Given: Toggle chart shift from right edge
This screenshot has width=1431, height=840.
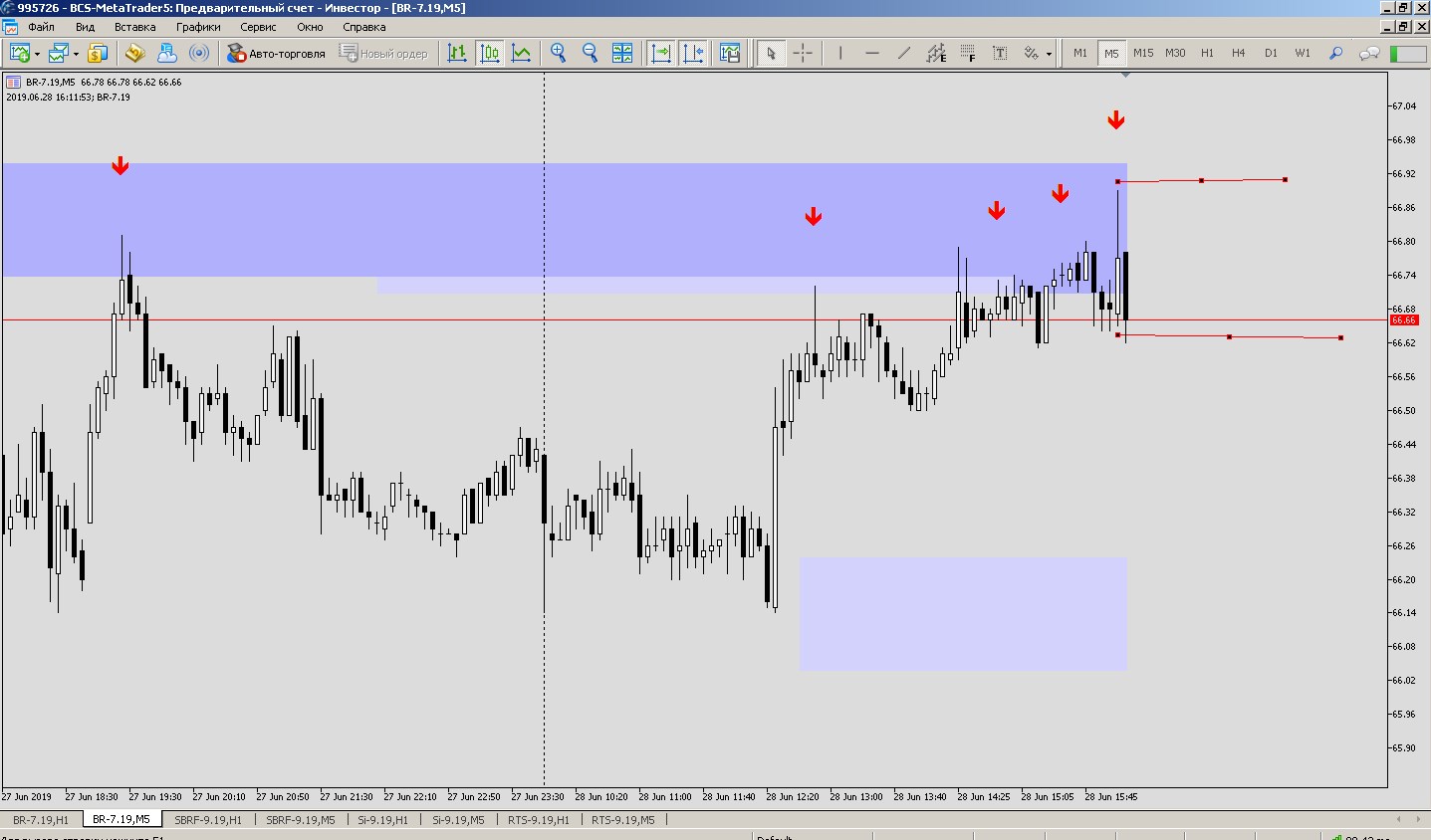Looking at the screenshot, I should point(693,53).
